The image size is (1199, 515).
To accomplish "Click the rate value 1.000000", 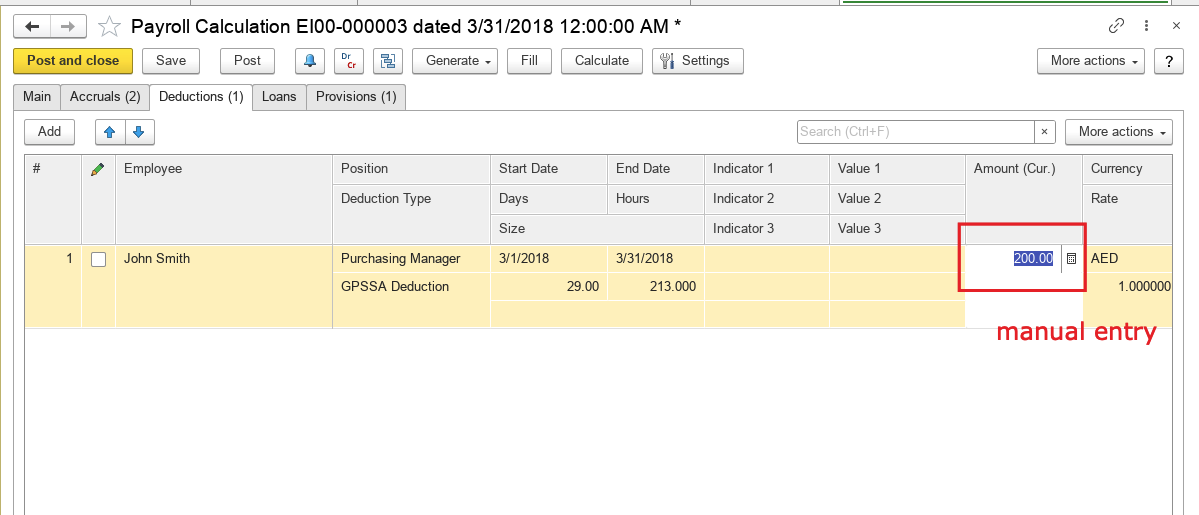I will [1127, 287].
